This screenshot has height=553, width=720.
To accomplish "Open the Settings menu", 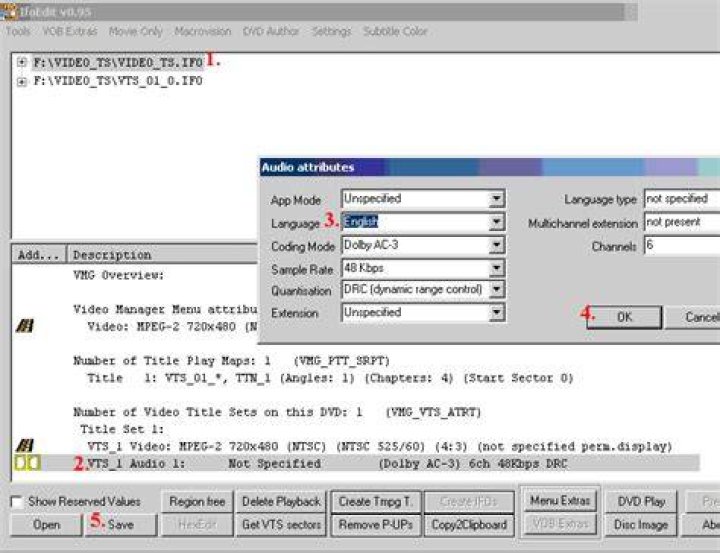I will coord(331,32).
